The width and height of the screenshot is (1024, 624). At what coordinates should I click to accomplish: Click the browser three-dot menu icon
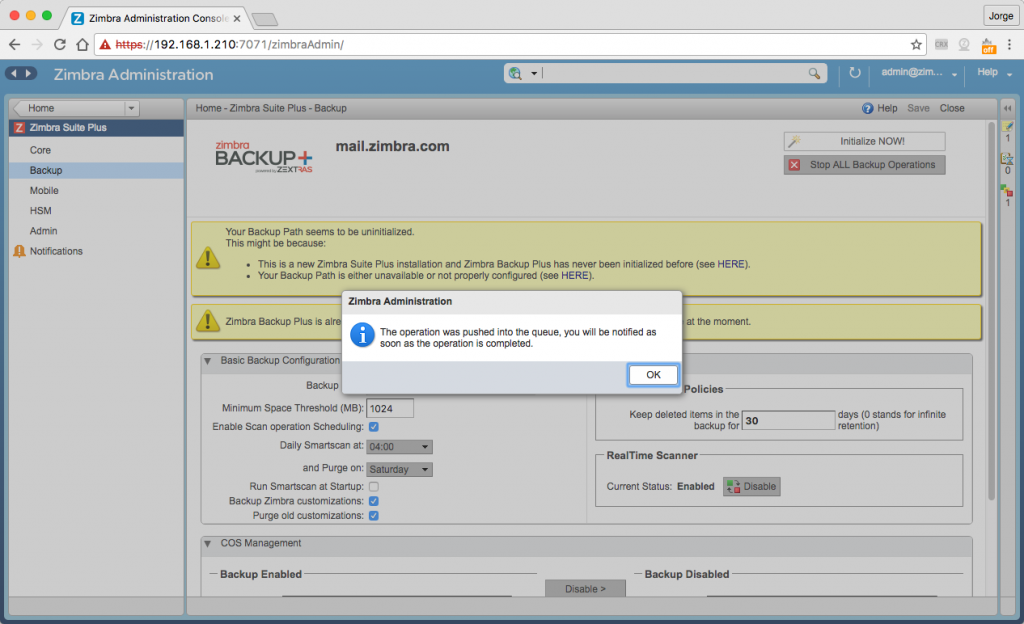[x=1010, y=44]
